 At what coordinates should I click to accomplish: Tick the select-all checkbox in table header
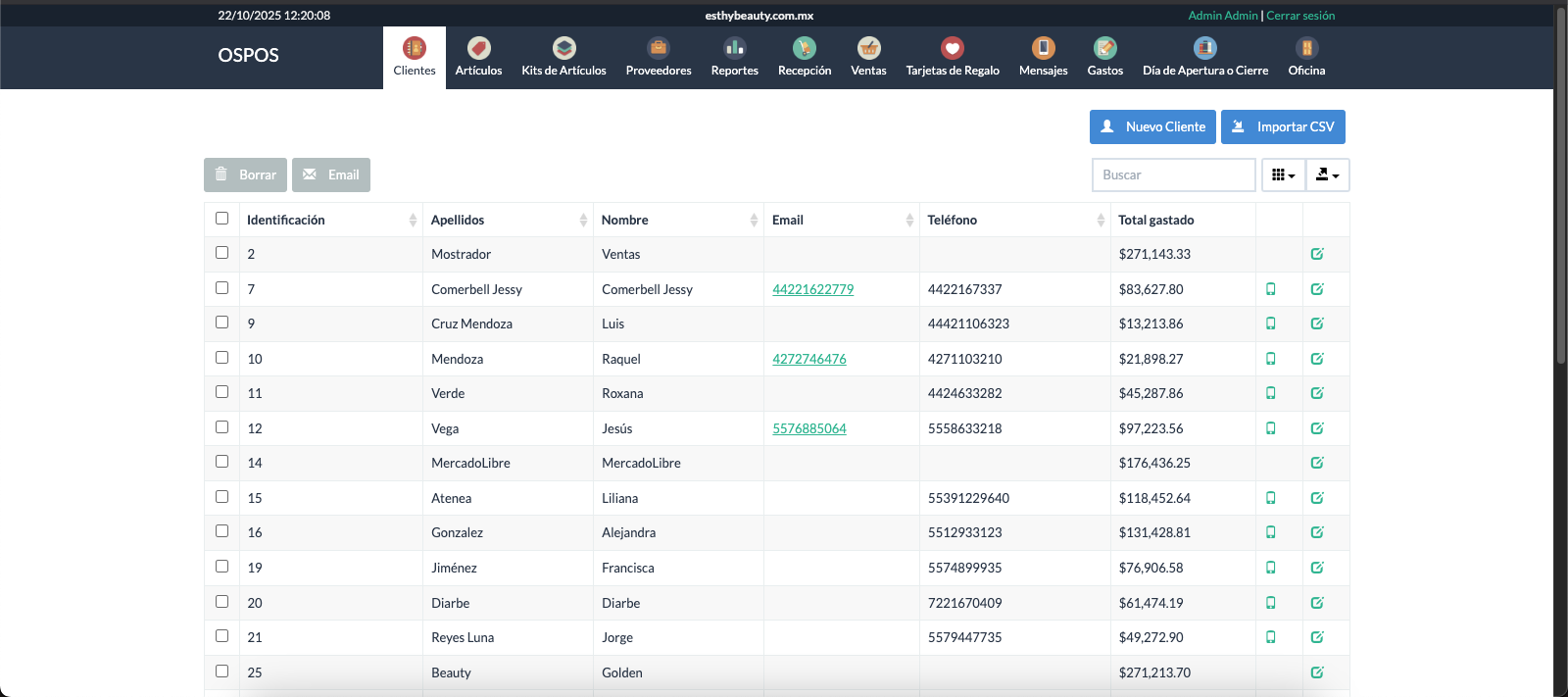click(221, 219)
